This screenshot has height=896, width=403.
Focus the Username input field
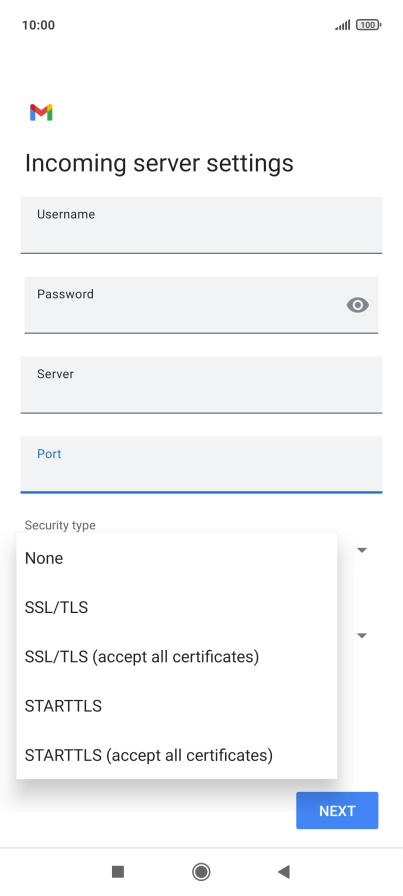201,225
